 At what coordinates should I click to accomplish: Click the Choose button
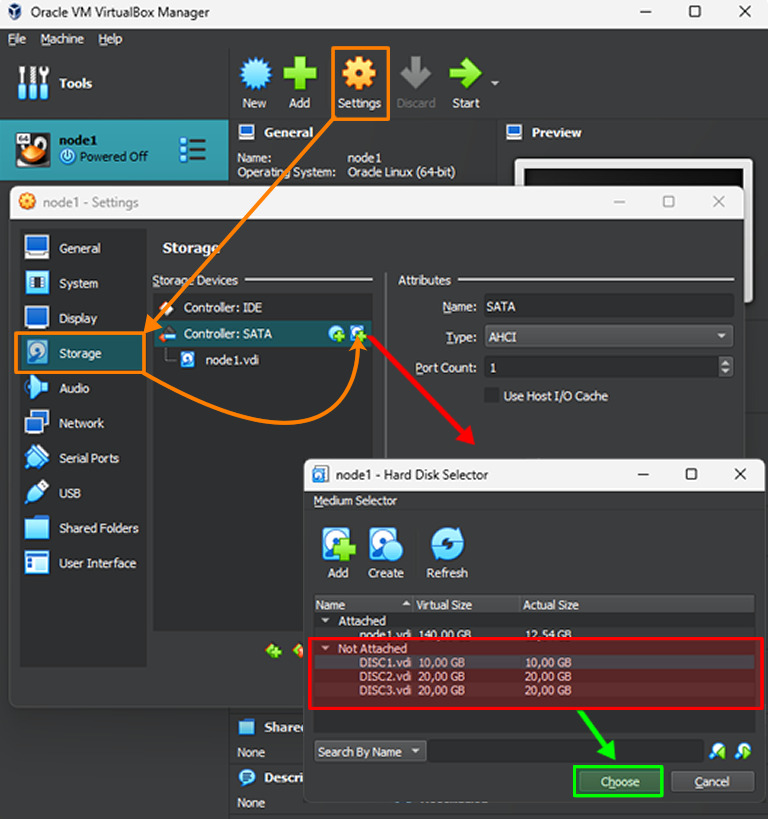coord(619,782)
